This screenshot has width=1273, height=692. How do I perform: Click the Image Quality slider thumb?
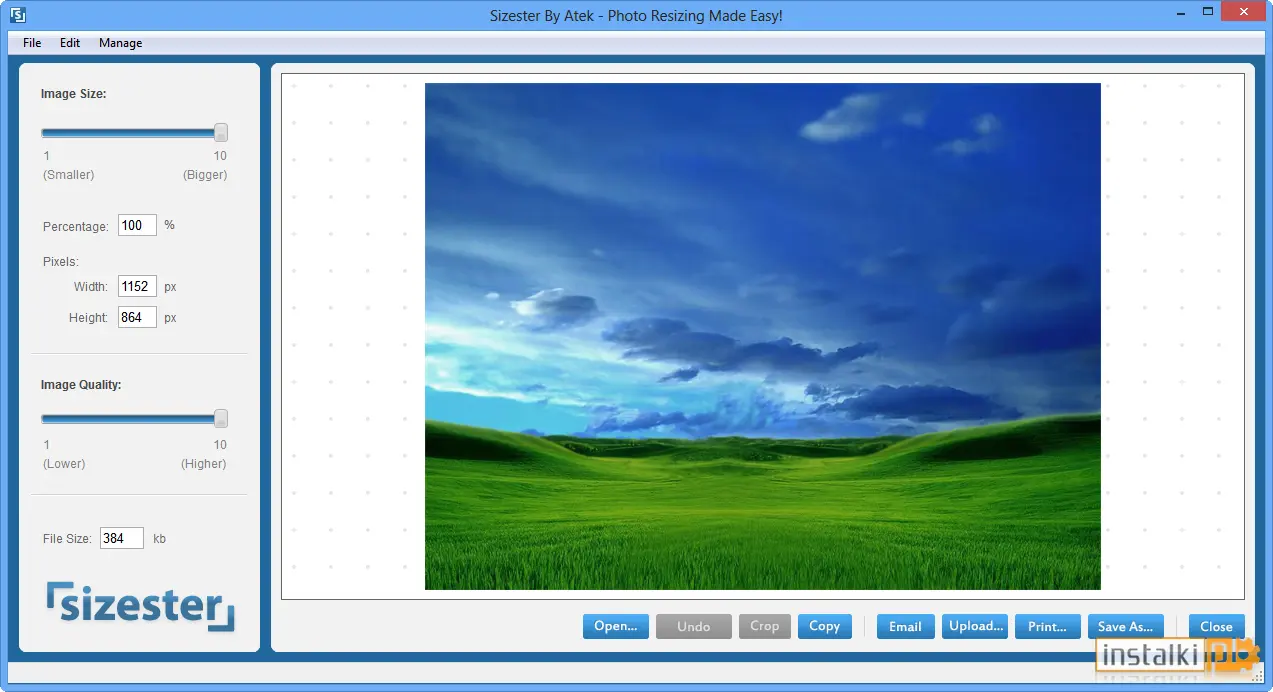pos(221,419)
